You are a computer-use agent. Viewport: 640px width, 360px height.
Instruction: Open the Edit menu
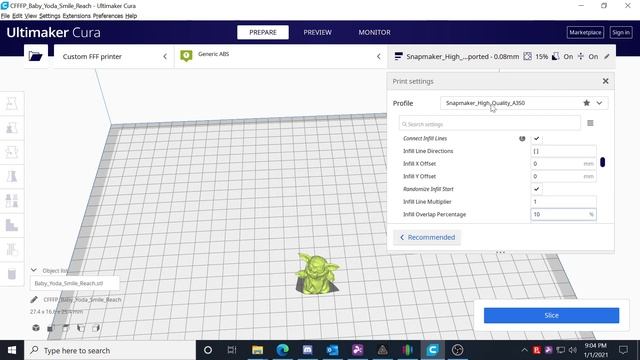click(x=17, y=16)
